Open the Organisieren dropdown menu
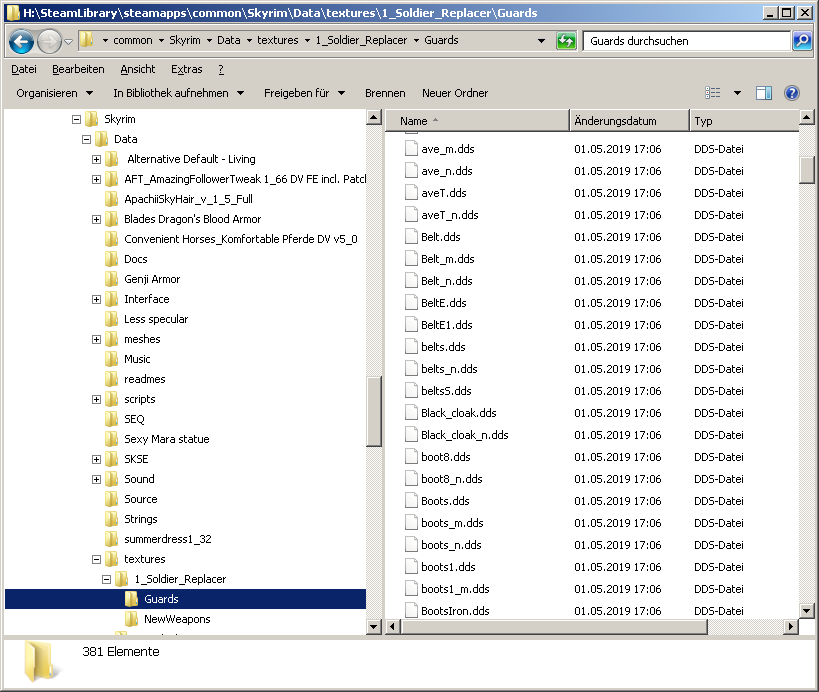819x692 pixels. (54, 93)
